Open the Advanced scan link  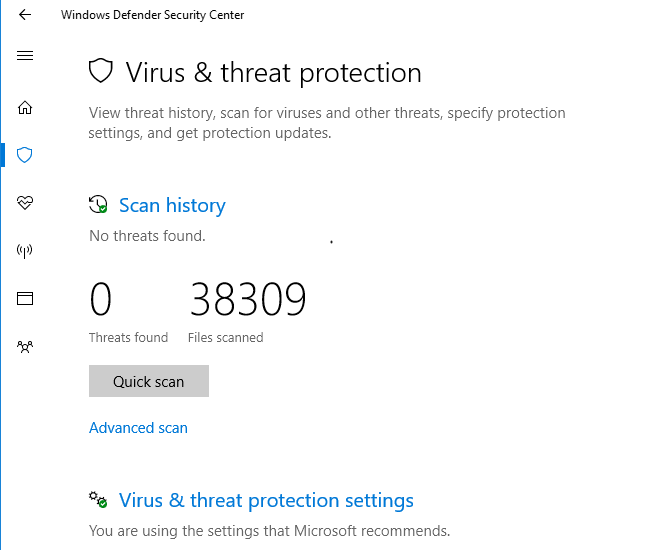click(138, 428)
